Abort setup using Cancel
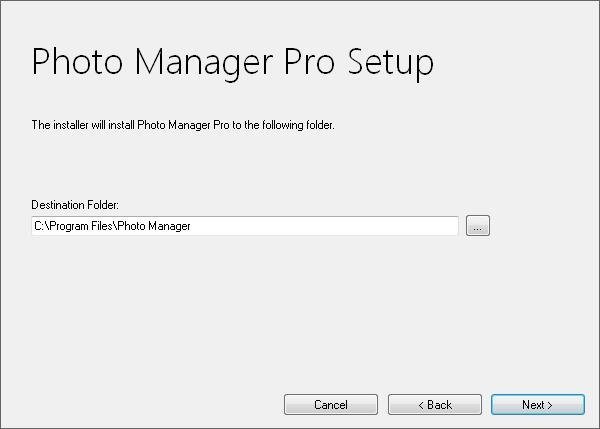Screen dimensions: 600x429 tap(331, 405)
